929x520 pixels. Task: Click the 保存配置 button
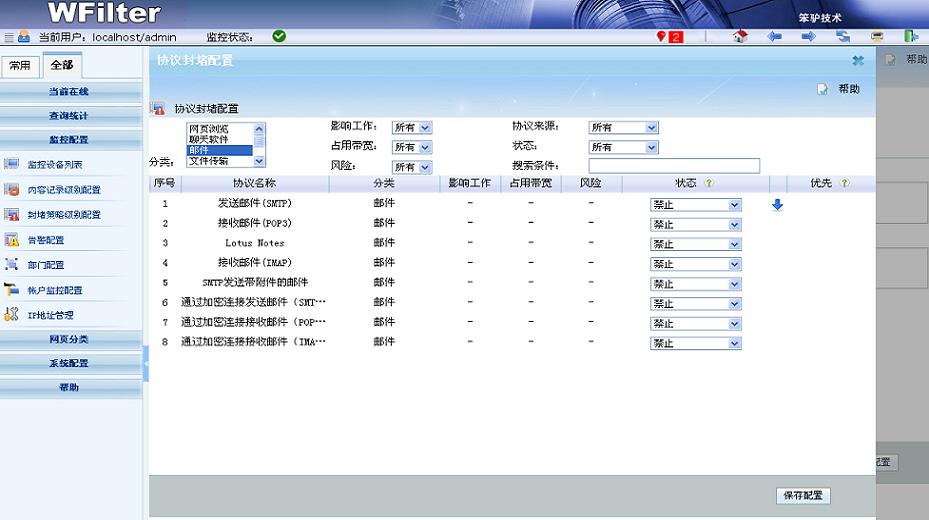(x=803, y=496)
